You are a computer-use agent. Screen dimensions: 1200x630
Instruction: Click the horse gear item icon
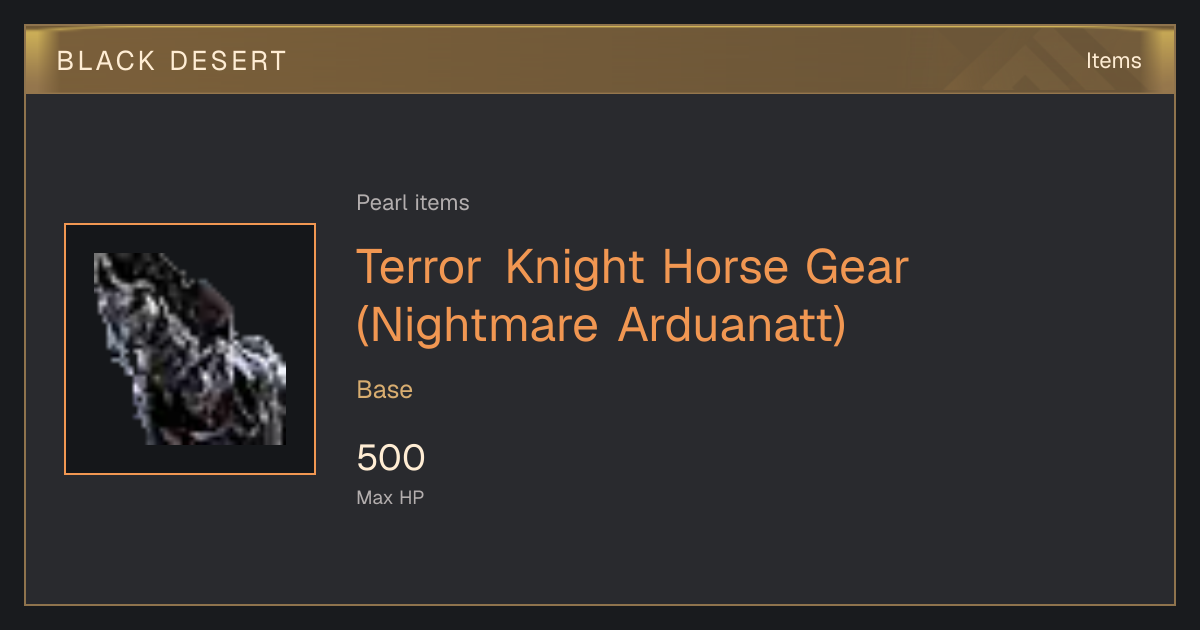coord(190,349)
